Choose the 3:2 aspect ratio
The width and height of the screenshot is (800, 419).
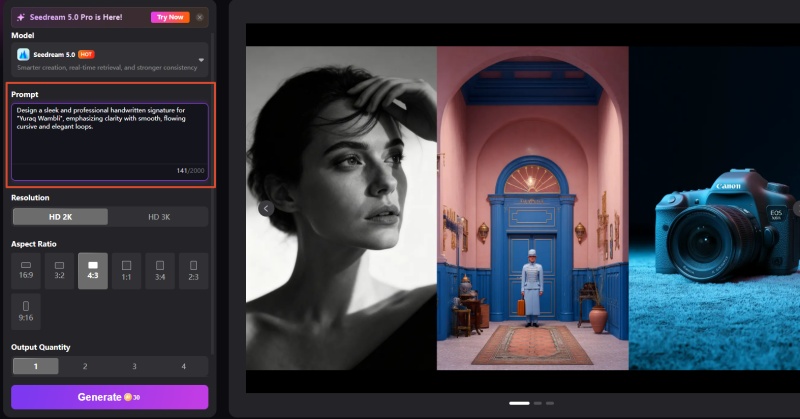tap(59, 270)
